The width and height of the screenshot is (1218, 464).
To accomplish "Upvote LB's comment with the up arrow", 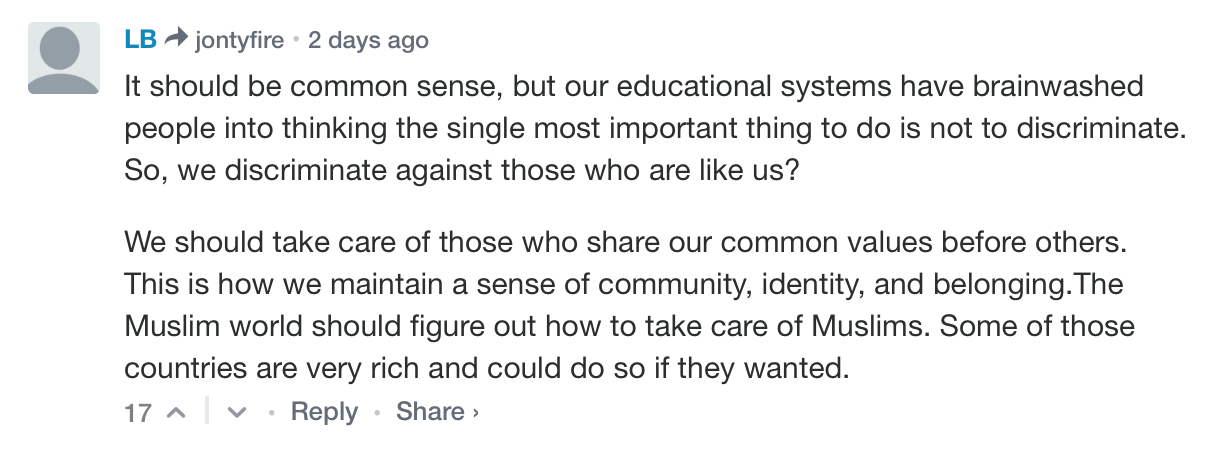I will tap(176, 412).
